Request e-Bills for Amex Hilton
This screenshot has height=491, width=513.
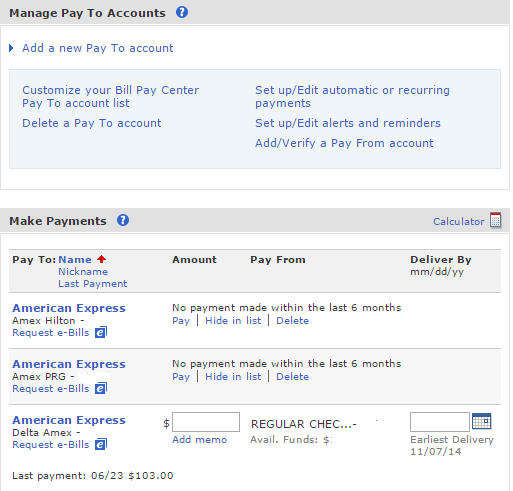pos(51,333)
